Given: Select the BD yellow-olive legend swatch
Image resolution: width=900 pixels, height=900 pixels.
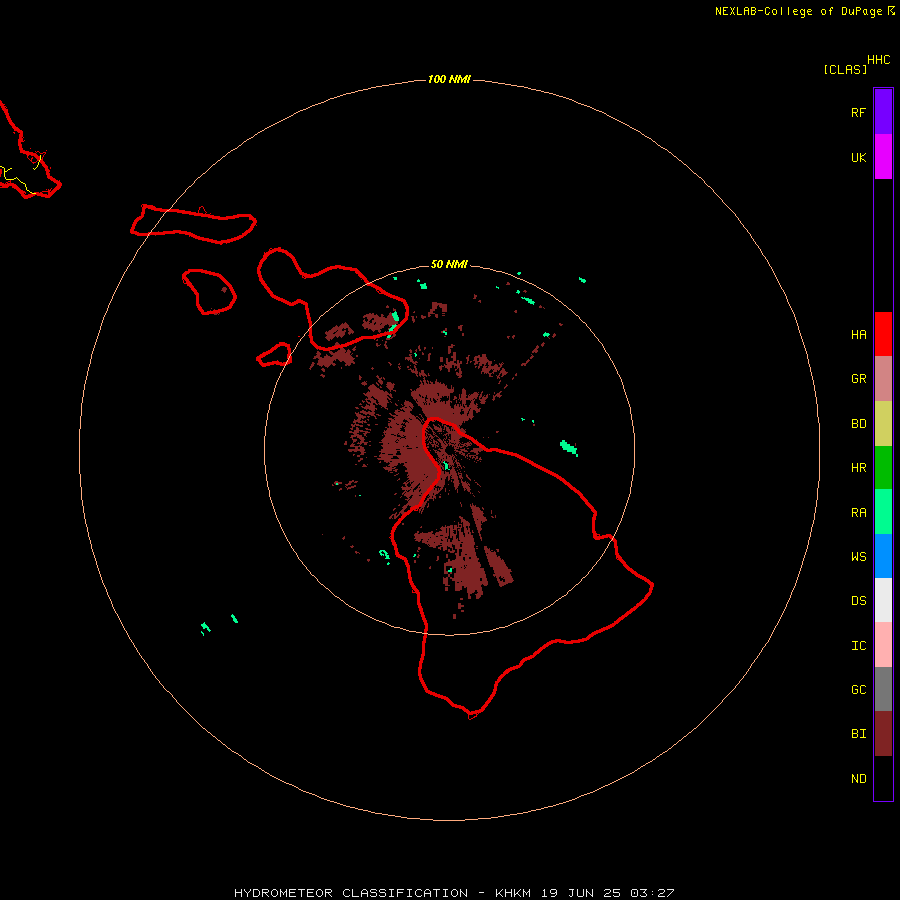Looking at the screenshot, I should coord(883,424).
